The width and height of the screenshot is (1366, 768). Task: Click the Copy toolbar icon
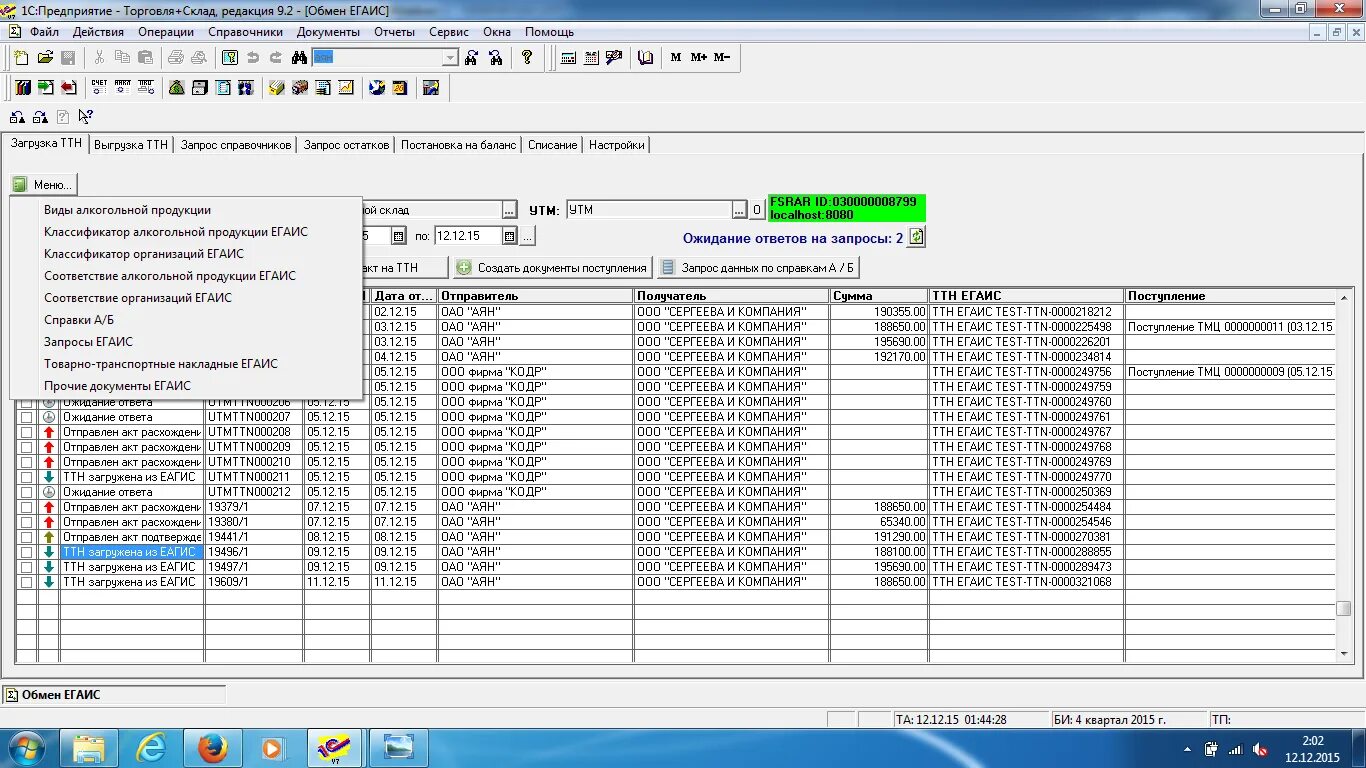click(122, 58)
